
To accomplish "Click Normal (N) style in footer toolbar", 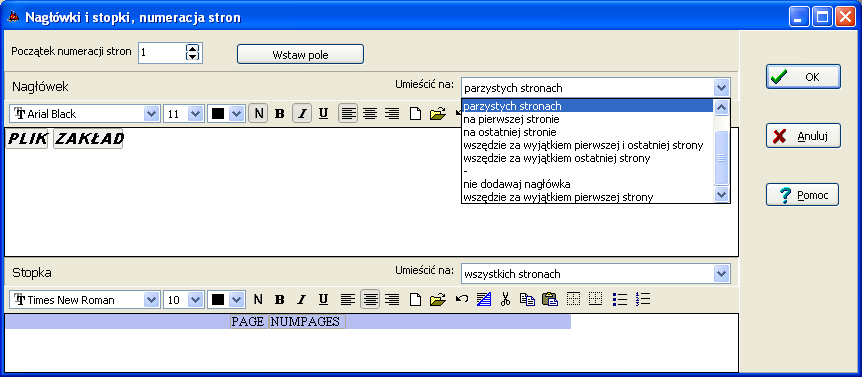I will [x=258, y=300].
